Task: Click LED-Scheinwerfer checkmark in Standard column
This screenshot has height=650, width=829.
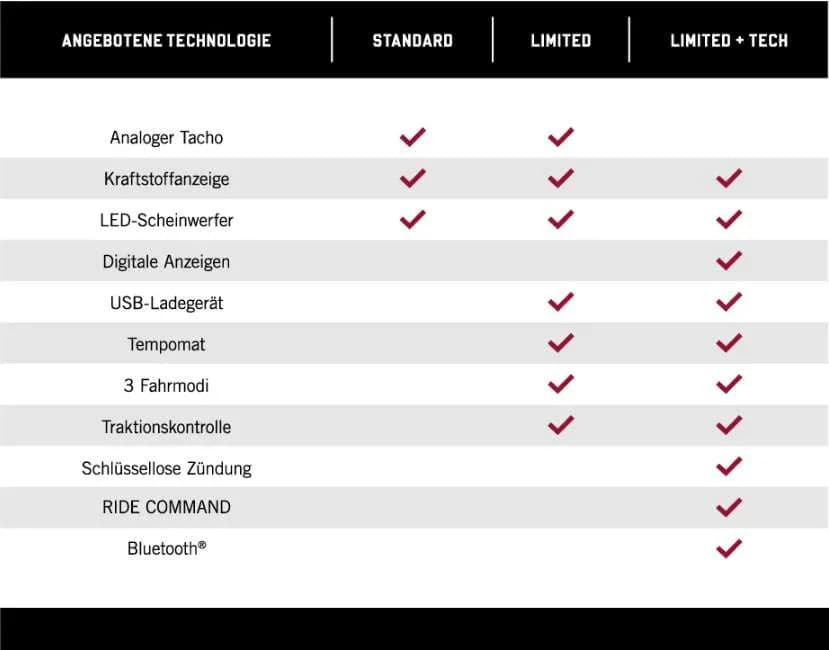Action: (x=412, y=219)
